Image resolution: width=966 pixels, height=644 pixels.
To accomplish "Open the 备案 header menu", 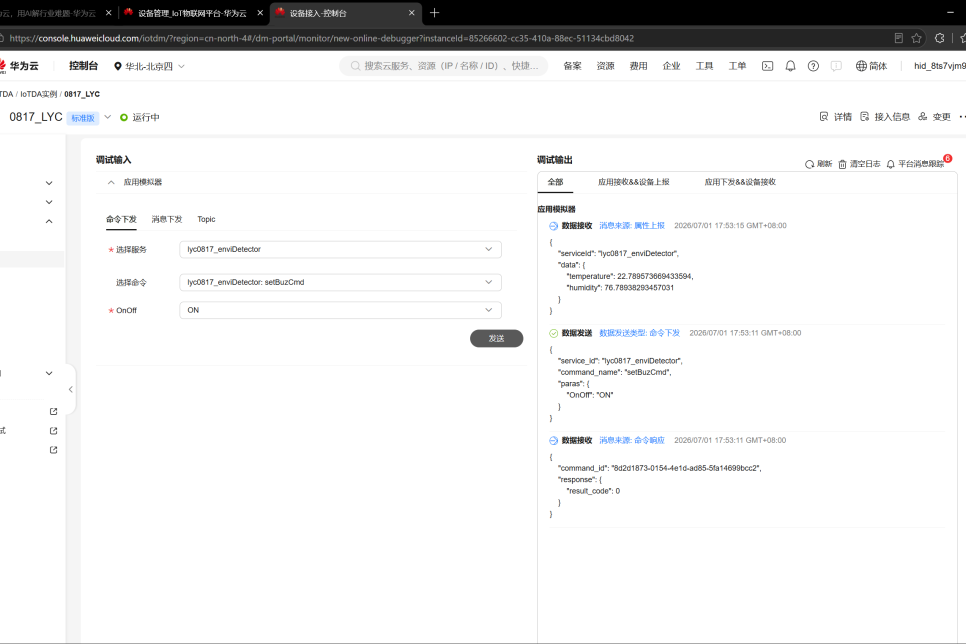I will click(x=572, y=66).
